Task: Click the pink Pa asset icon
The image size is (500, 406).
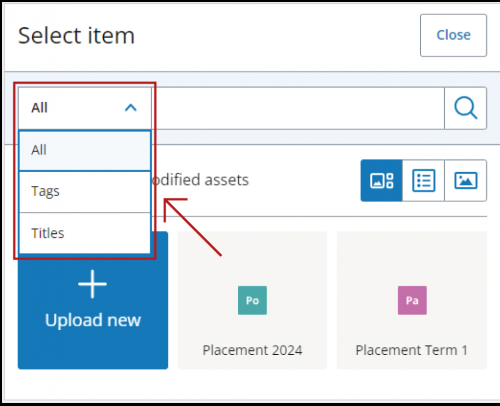Action: click(412, 300)
